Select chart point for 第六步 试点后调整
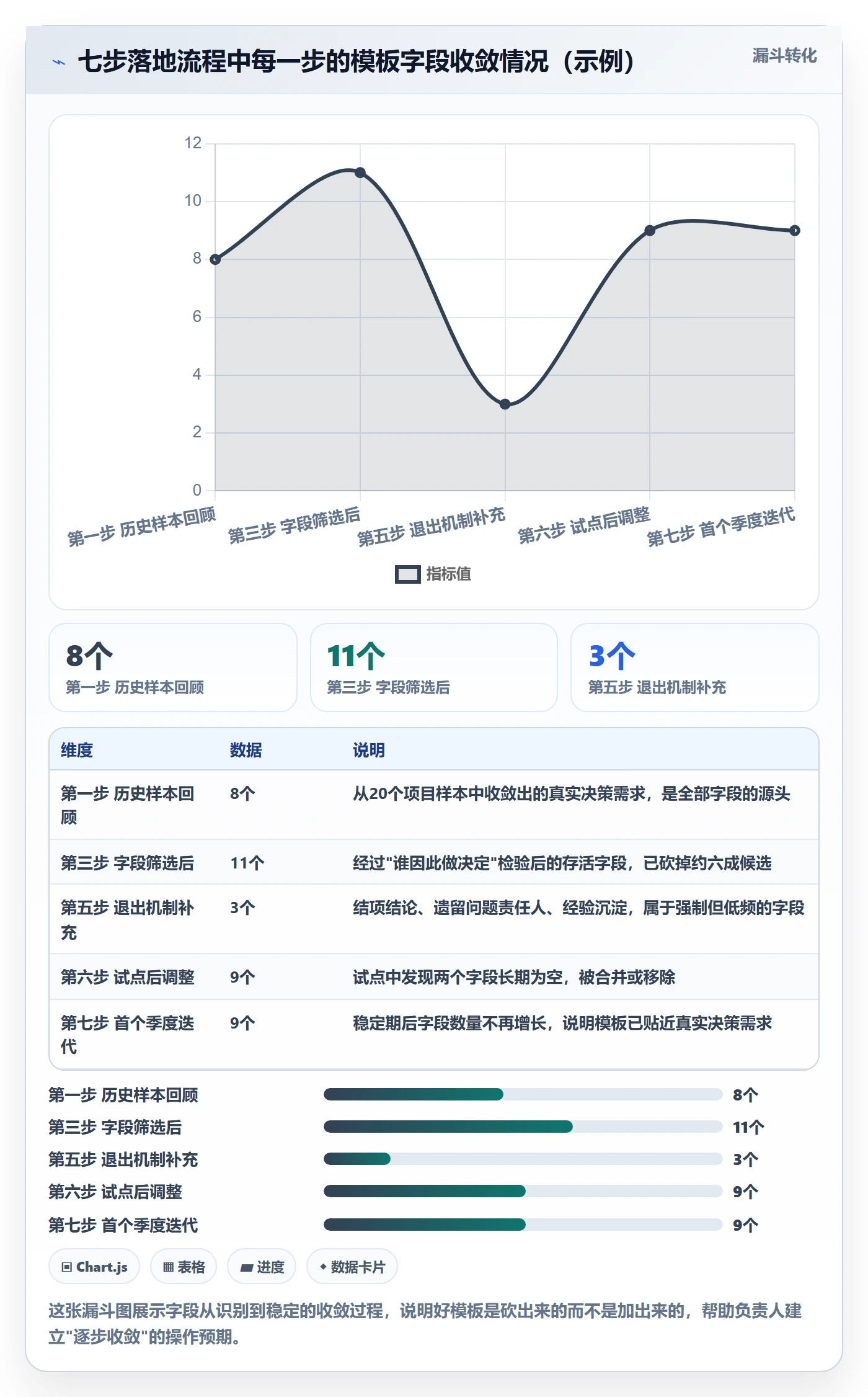 click(x=650, y=230)
